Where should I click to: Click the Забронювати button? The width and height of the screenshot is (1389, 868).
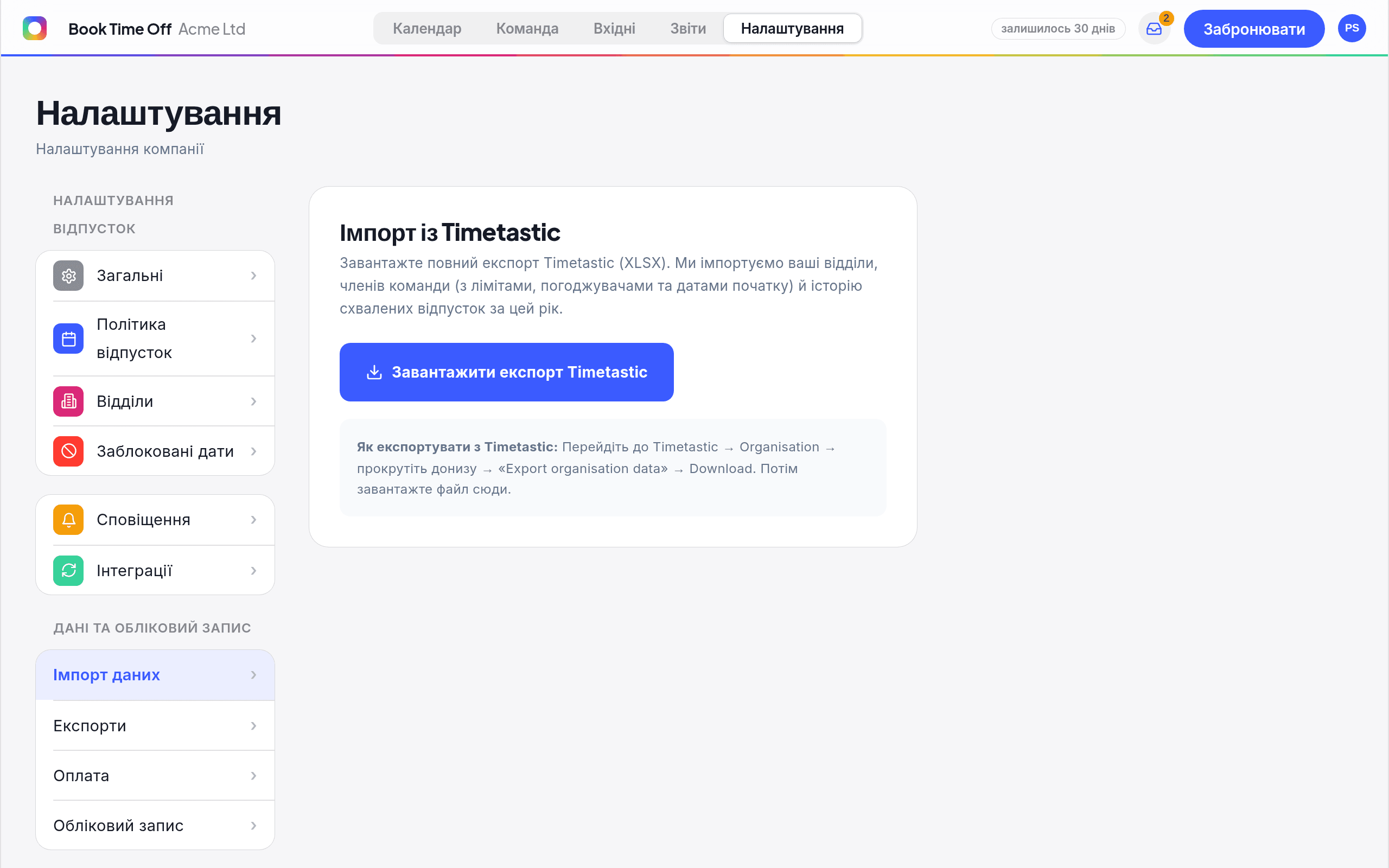[1254, 29]
